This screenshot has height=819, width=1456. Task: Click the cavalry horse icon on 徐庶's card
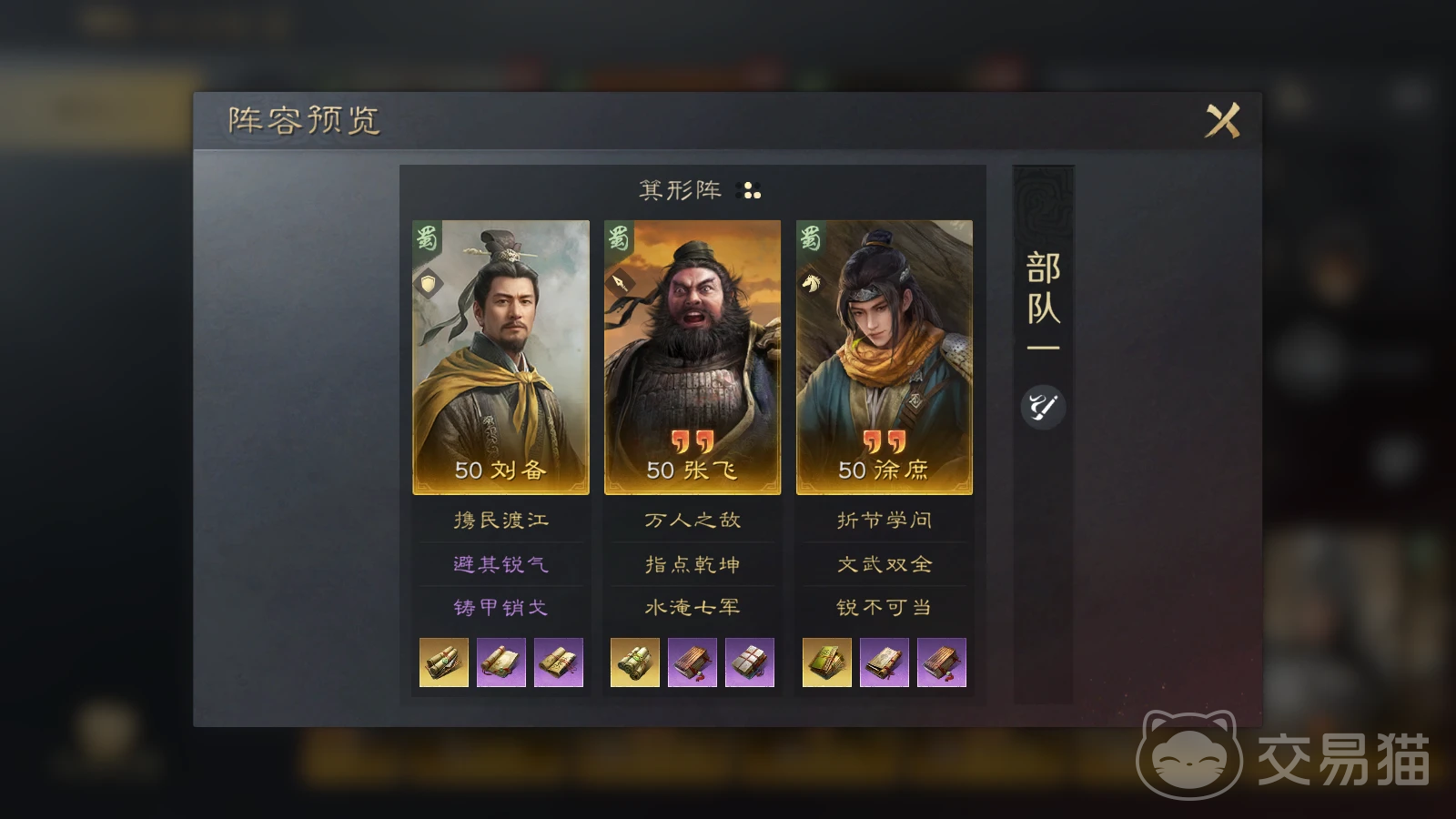click(x=812, y=283)
